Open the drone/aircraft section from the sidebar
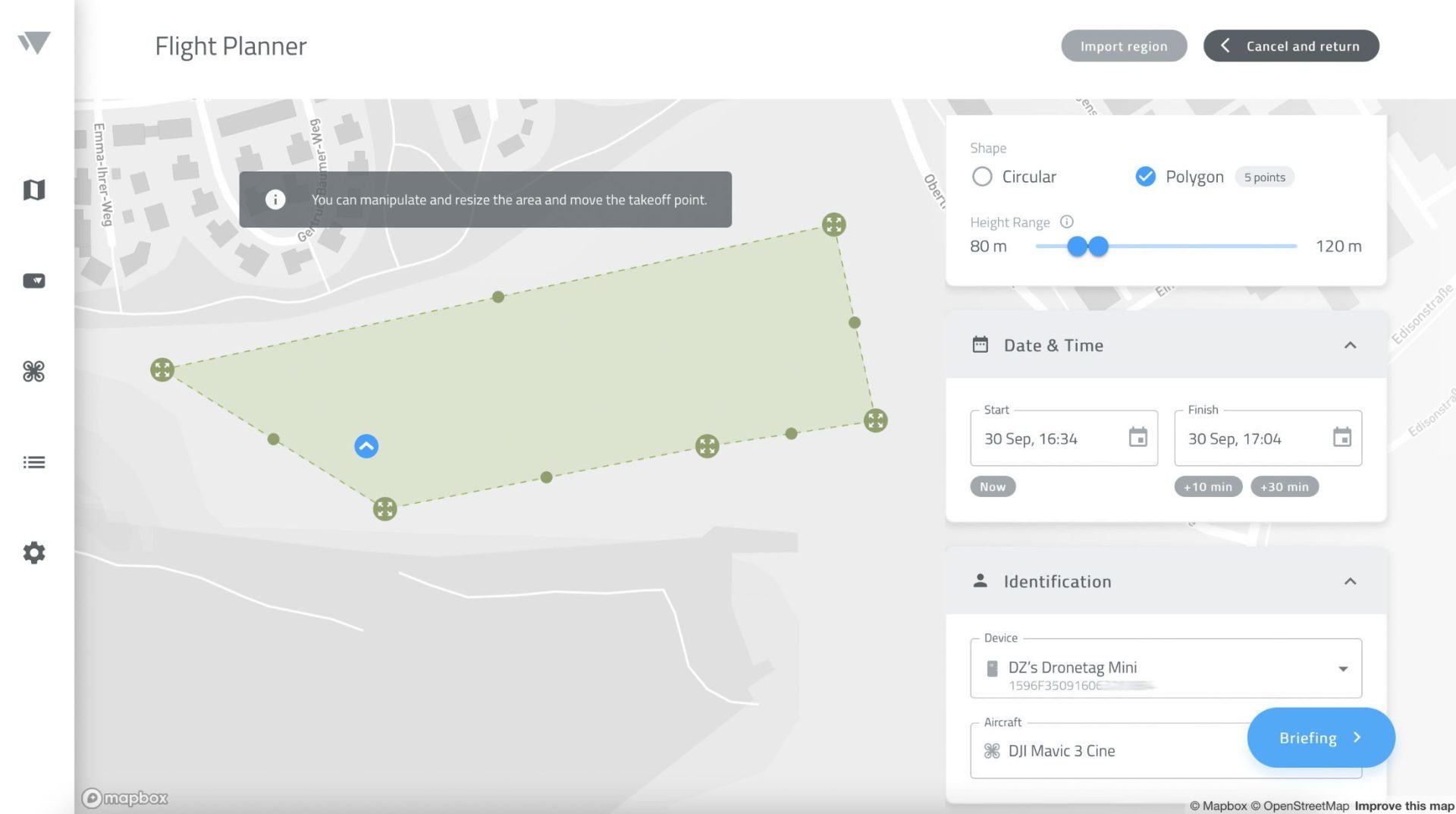Image resolution: width=1456 pixels, height=814 pixels. click(x=33, y=371)
